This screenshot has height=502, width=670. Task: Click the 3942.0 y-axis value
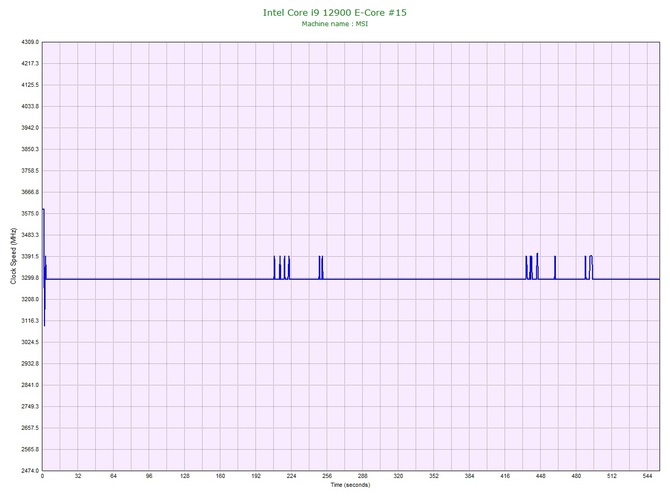coord(30,128)
